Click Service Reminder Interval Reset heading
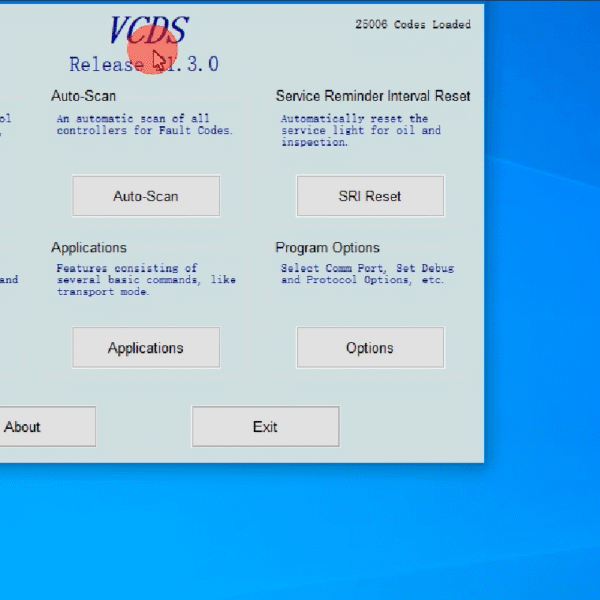The width and height of the screenshot is (600, 600). pyautogui.click(x=373, y=96)
